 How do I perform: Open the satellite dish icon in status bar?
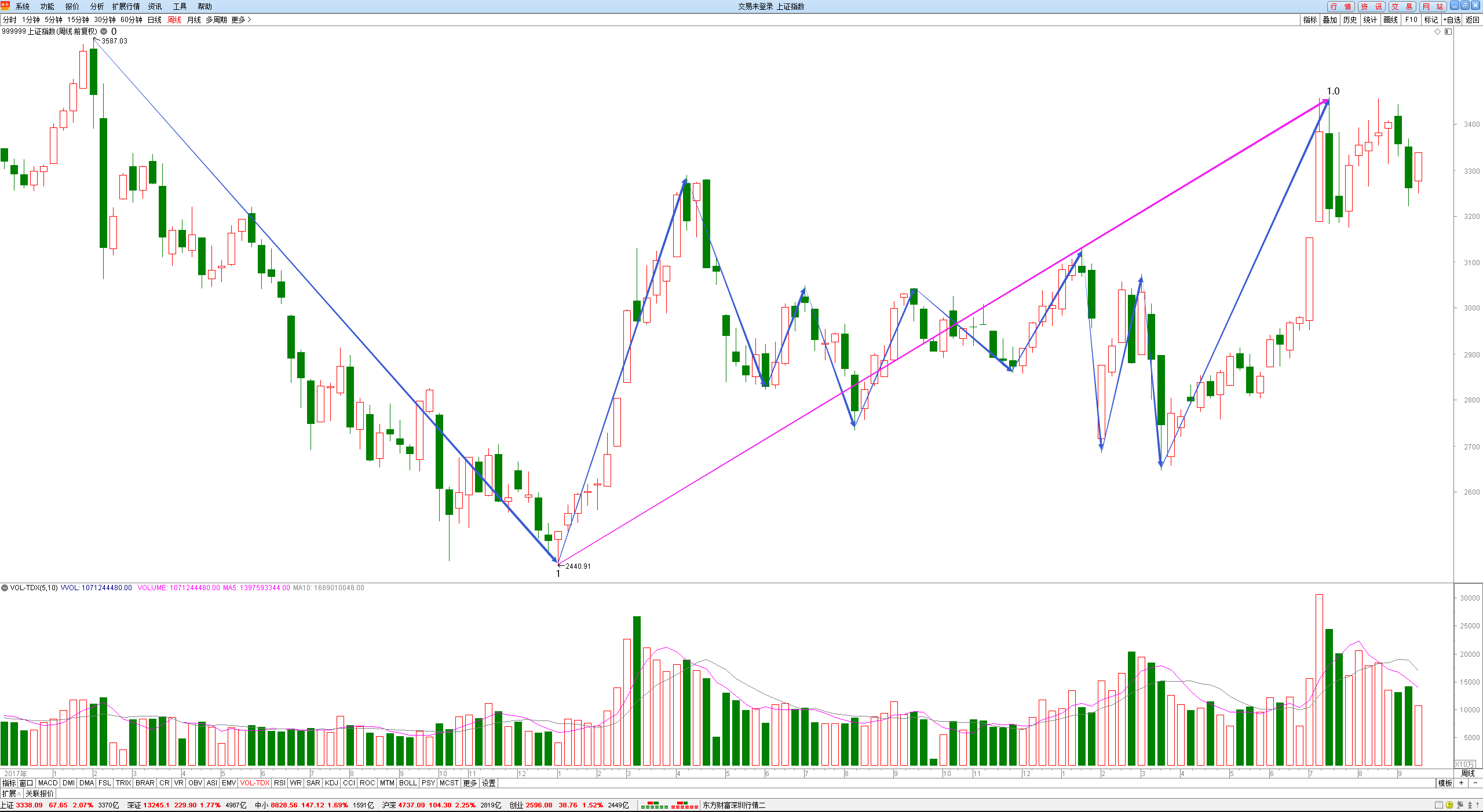pos(1460,805)
